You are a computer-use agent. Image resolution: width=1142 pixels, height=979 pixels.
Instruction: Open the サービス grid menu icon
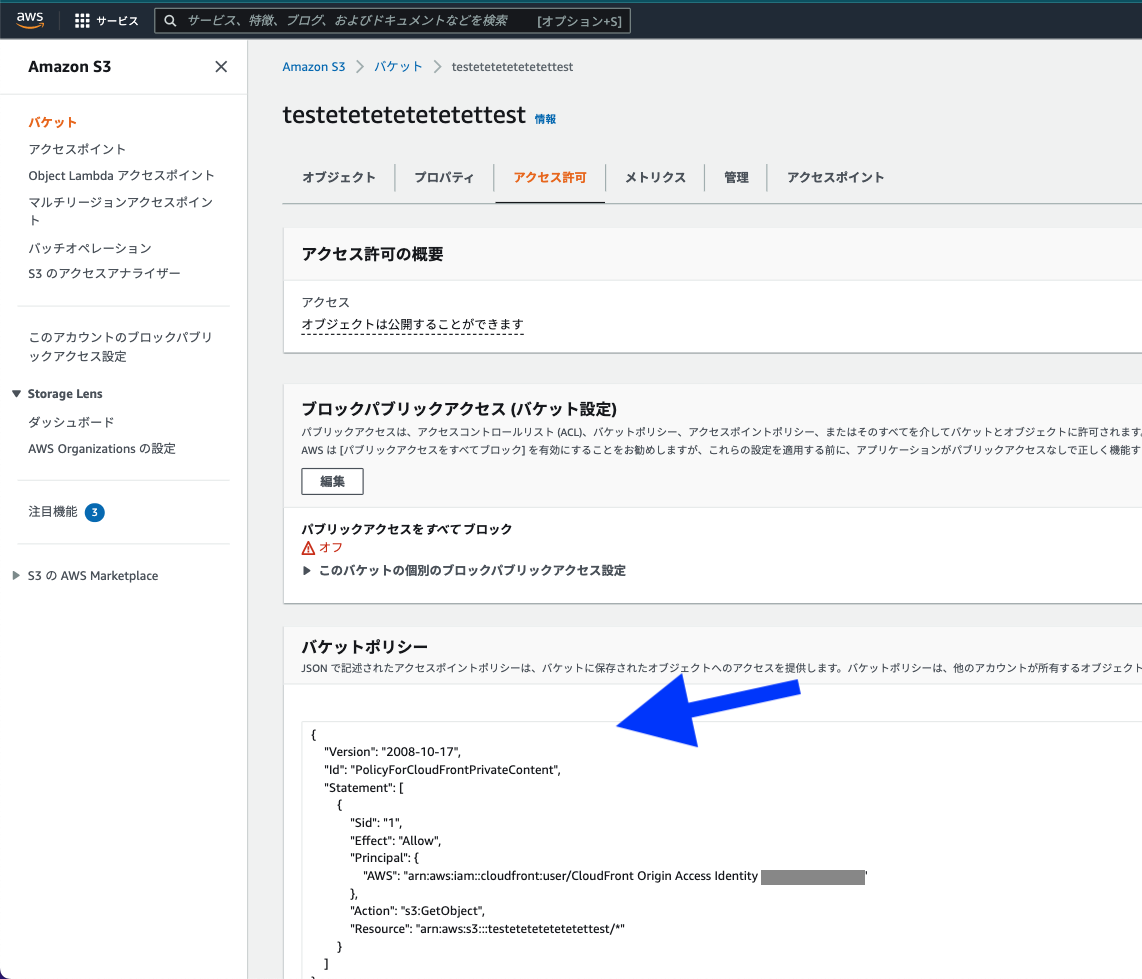pyautogui.click(x=82, y=21)
